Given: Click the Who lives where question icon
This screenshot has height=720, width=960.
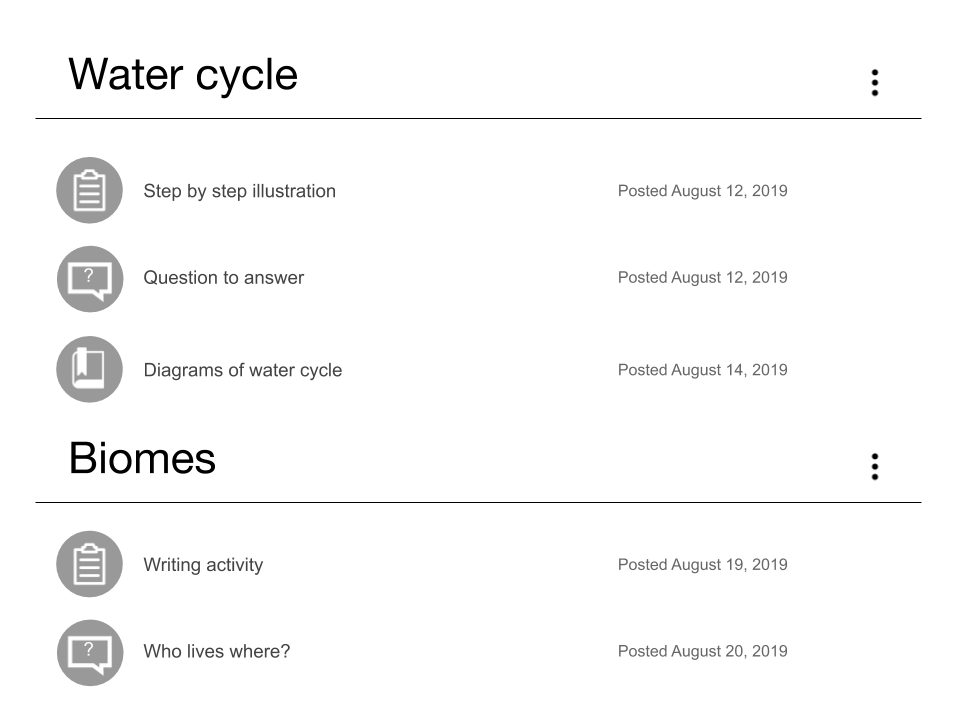Looking at the screenshot, I should point(90,653).
